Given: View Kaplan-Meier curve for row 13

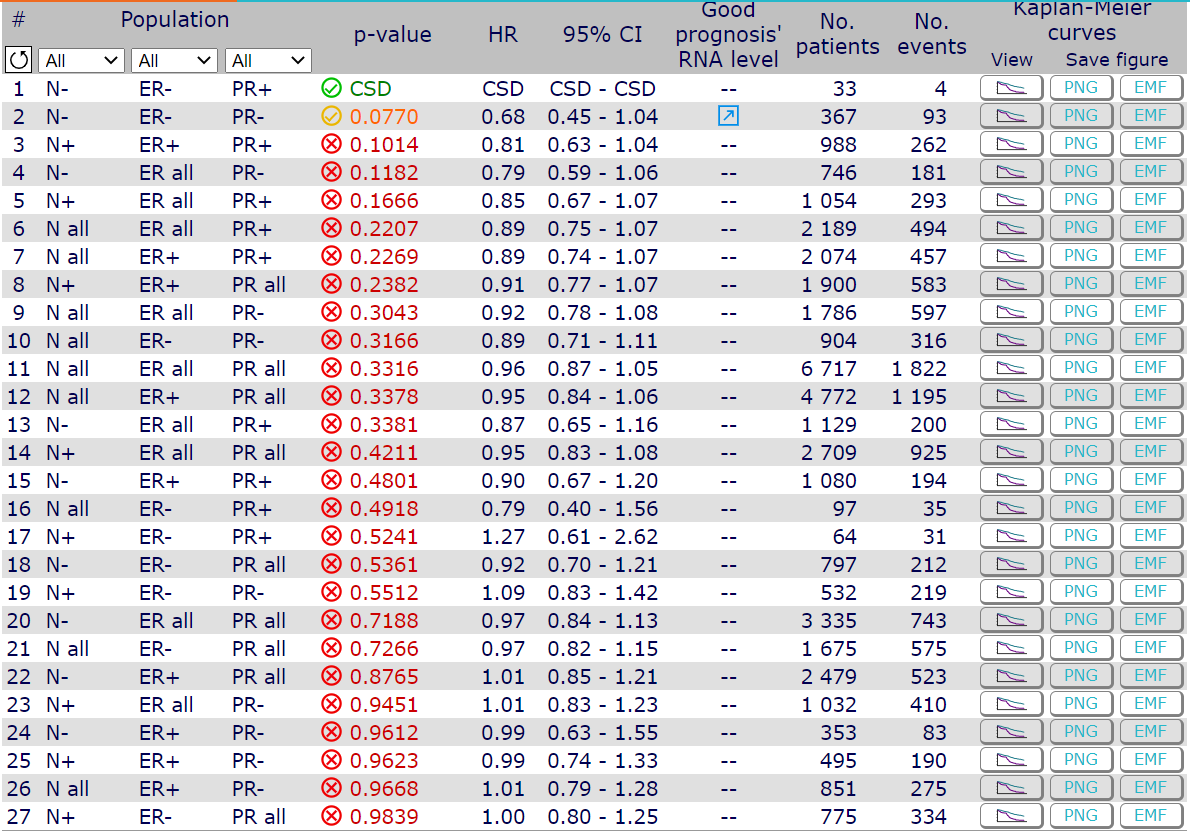Looking at the screenshot, I should pyautogui.click(x=1011, y=424).
